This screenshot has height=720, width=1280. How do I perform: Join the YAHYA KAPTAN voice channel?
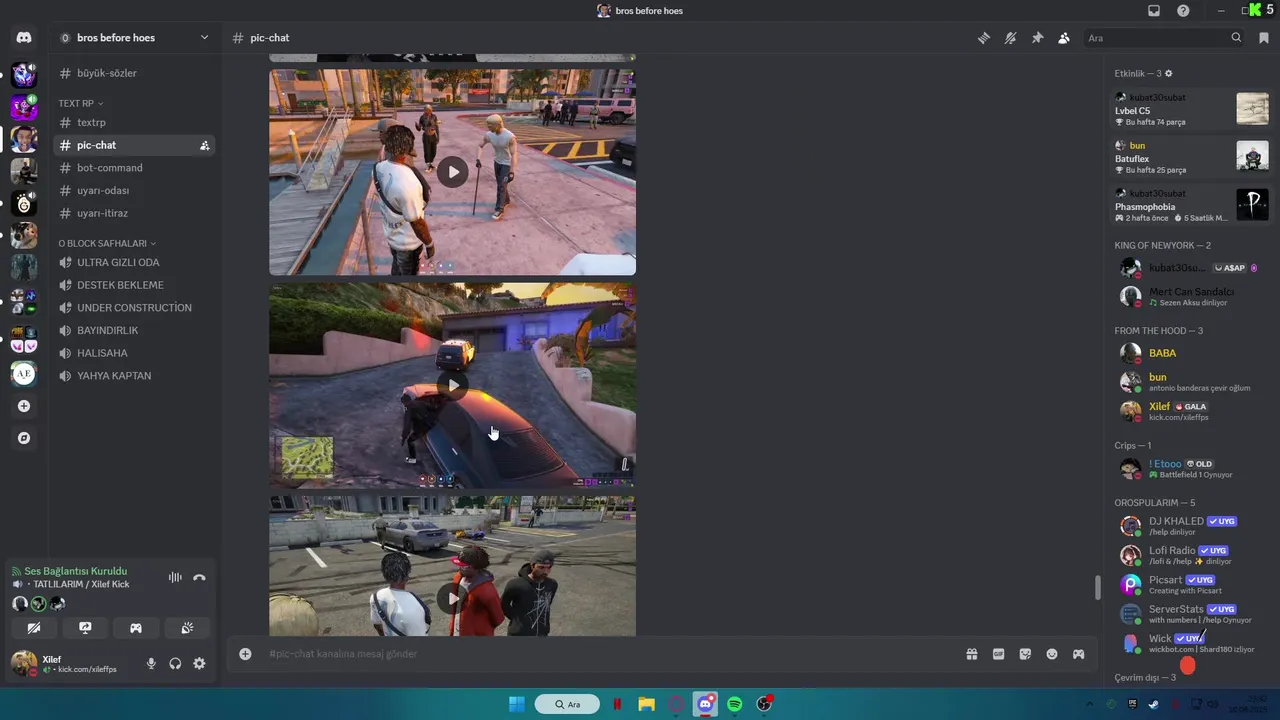tap(134, 376)
